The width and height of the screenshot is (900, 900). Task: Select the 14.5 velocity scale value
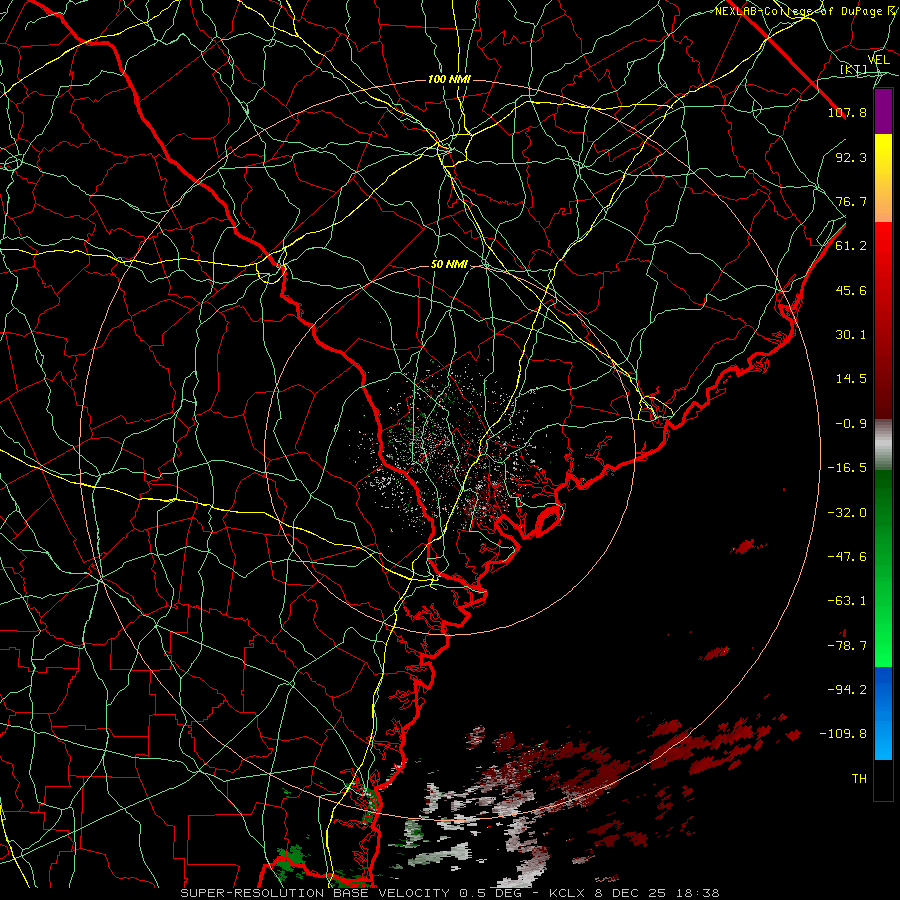[851, 379]
